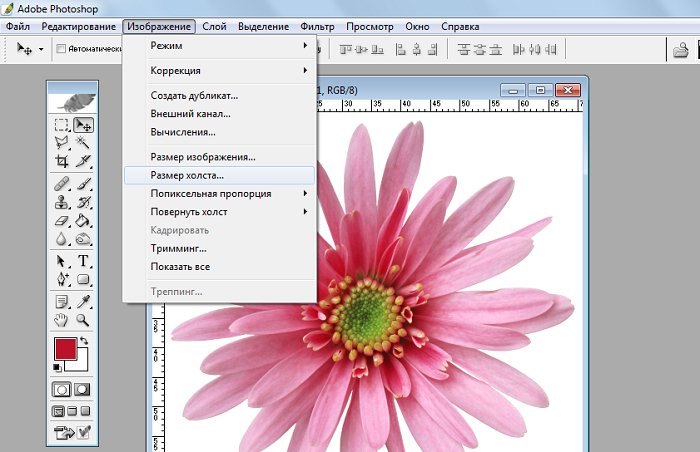Image resolution: width=700 pixels, height=452 pixels.
Task: Choose Внешний канал... menu entry
Action: point(220,113)
